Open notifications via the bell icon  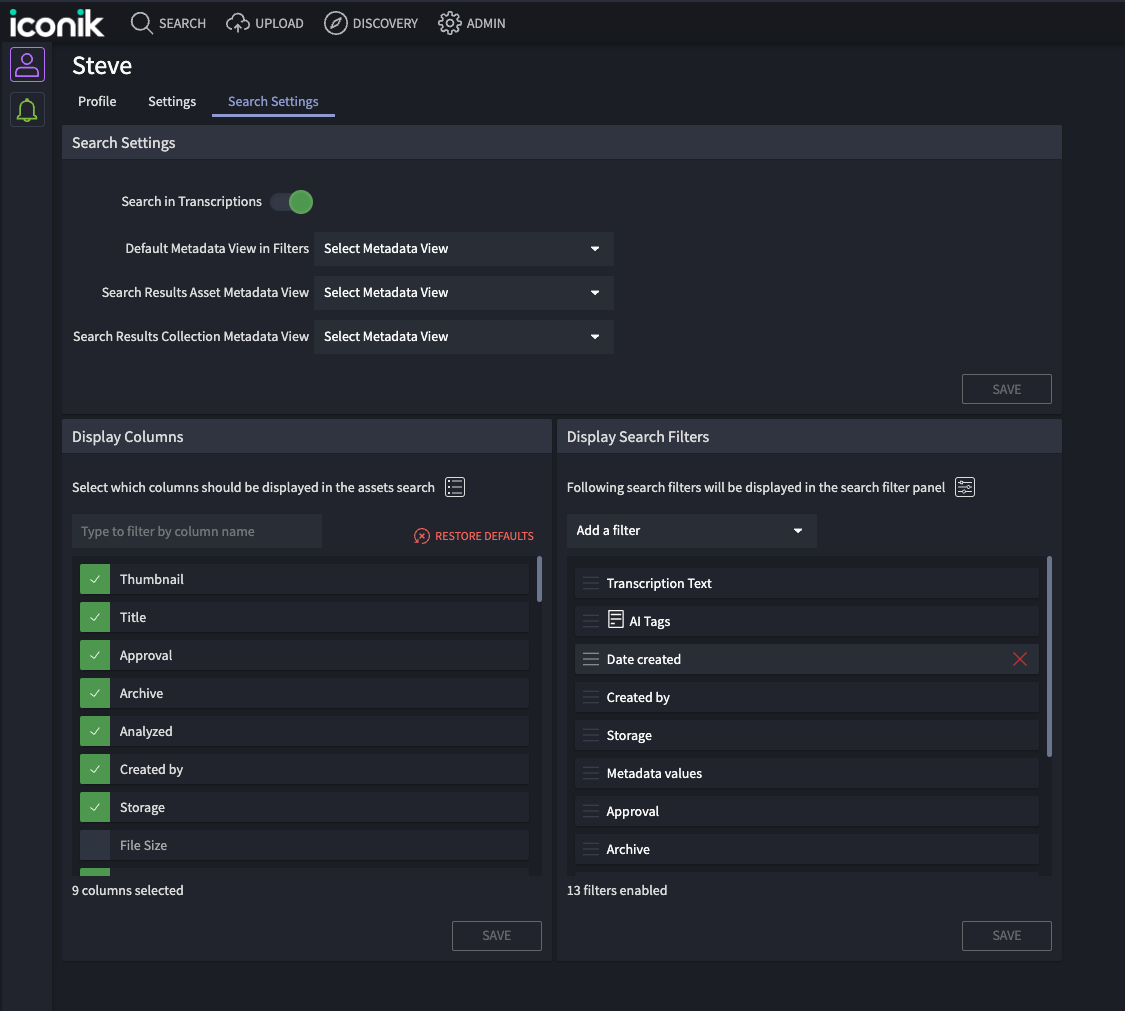pyautogui.click(x=27, y=109)
